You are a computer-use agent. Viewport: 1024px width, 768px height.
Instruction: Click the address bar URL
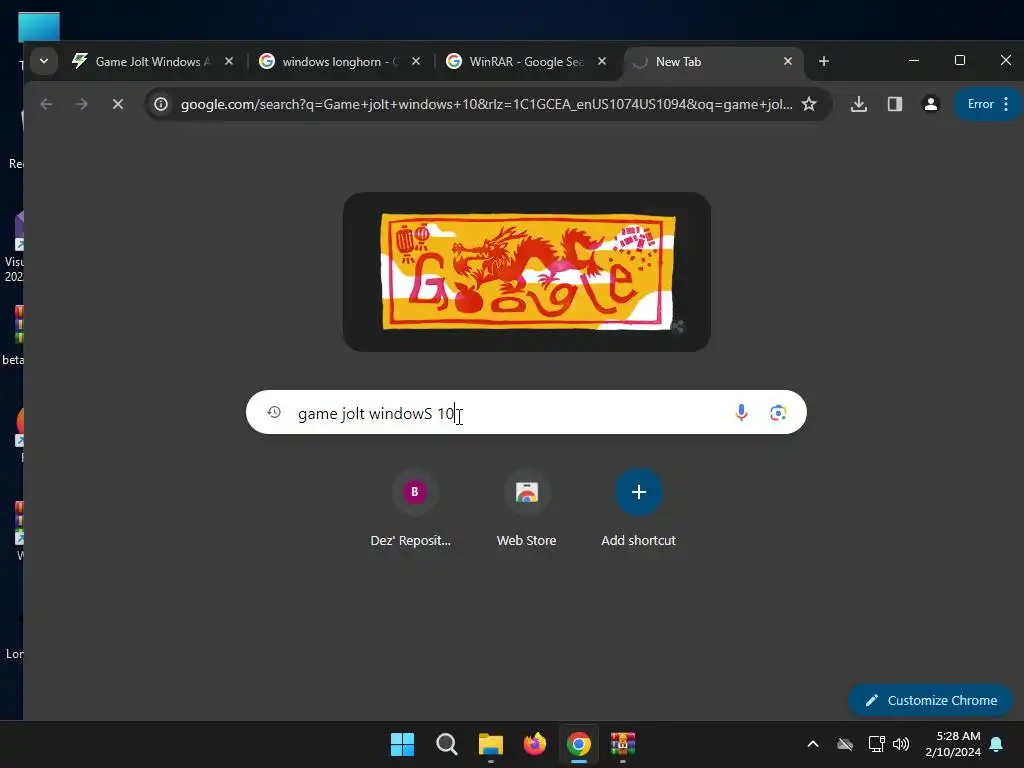[486, 104]
